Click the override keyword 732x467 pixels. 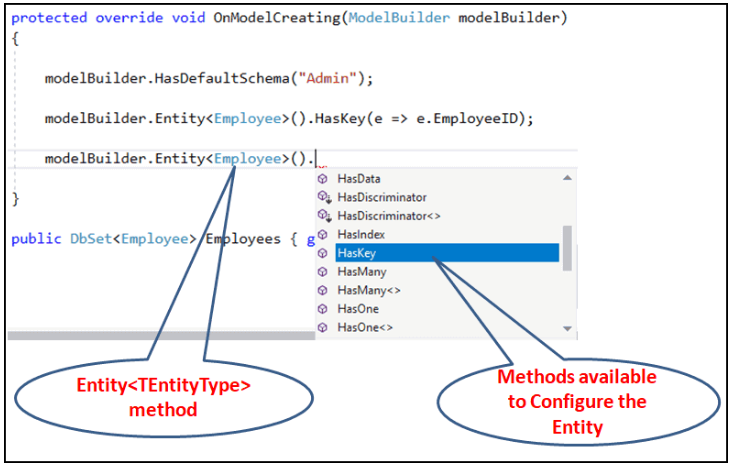129,18
